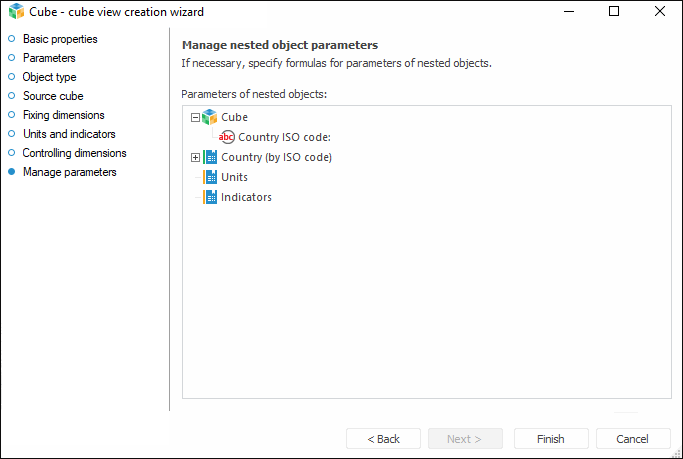This screenshot has height=459, width=683.
Task: Click the abc Country ISO code parameter icon
Action: tap(227, 137)
